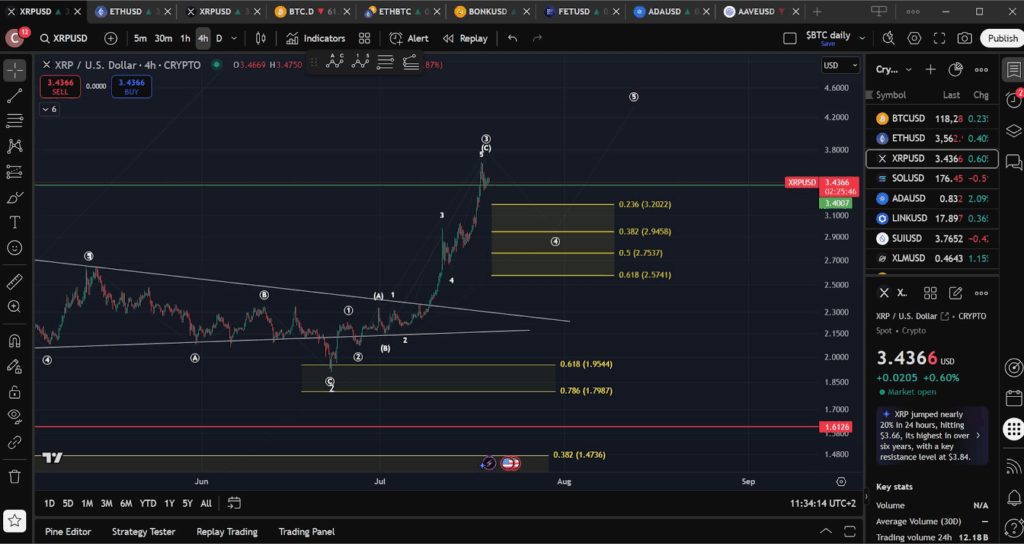Add symbol to watchlist with plus icon
This screenshot has width=1024, height=544.
931,69
